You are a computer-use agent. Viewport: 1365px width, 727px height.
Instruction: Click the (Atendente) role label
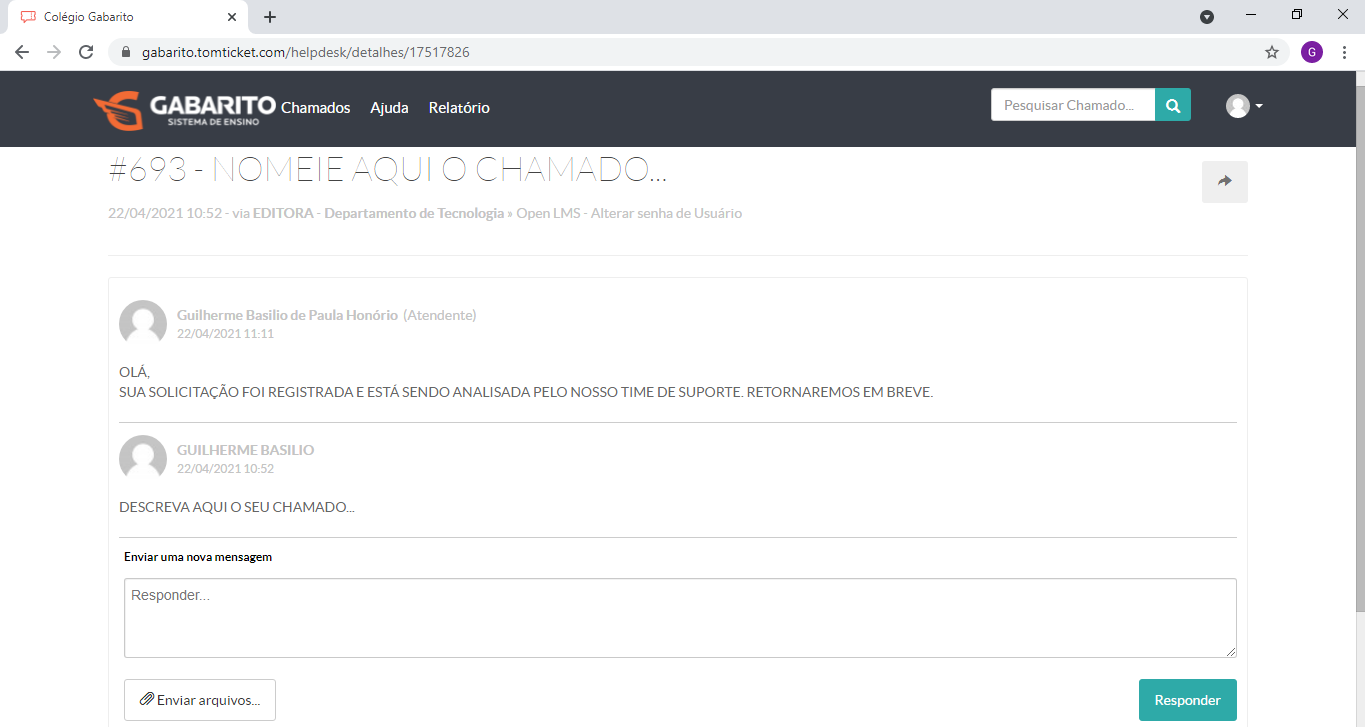[440, 315]
